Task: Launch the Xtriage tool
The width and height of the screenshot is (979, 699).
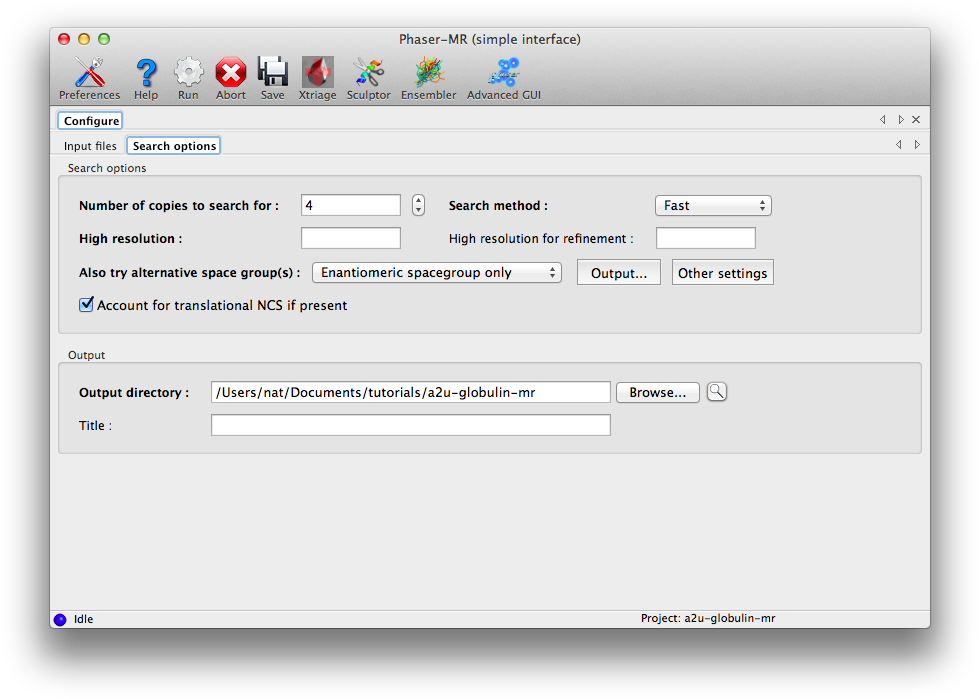Action: 317,78
